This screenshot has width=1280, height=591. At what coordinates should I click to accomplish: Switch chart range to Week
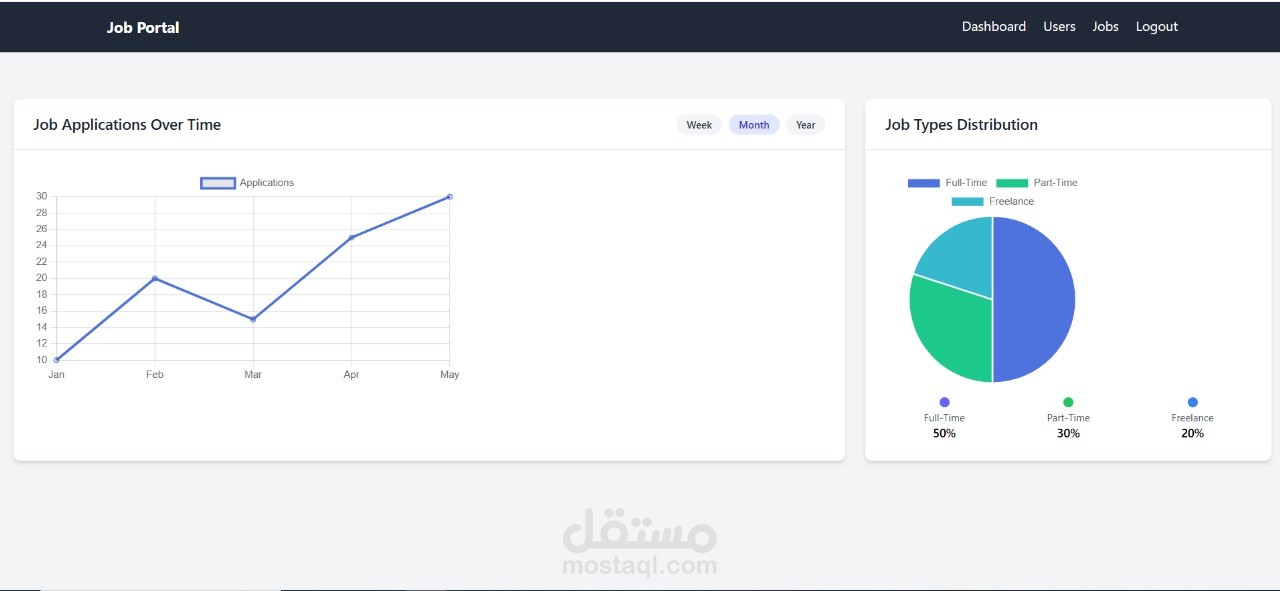[x=699, y=125]
